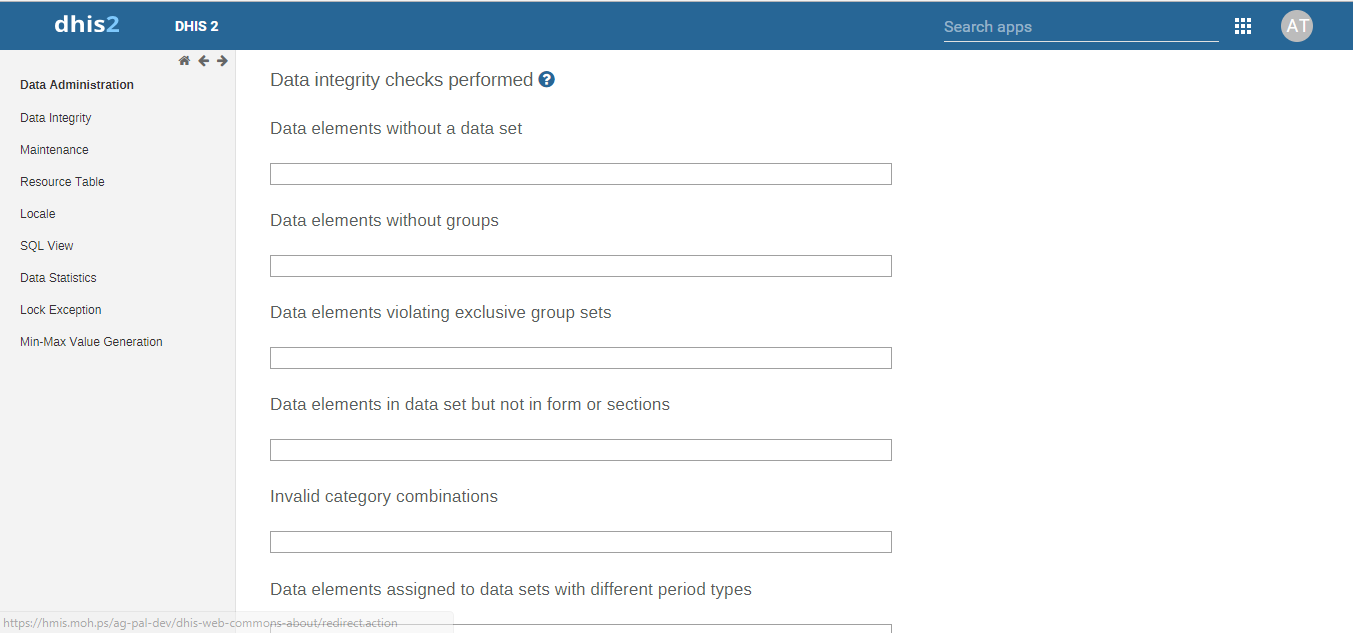
Task: Click the help question mark icon
Action: 546,80
